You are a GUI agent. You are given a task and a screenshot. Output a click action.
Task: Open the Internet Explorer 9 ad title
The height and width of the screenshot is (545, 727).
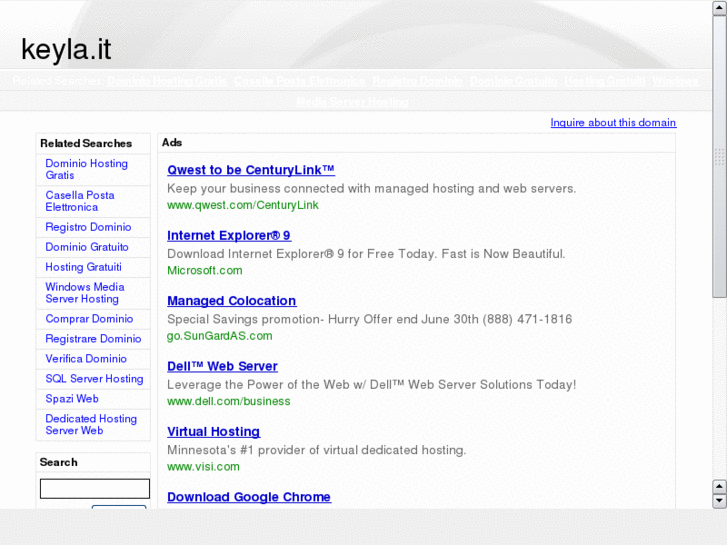[229, 235]
